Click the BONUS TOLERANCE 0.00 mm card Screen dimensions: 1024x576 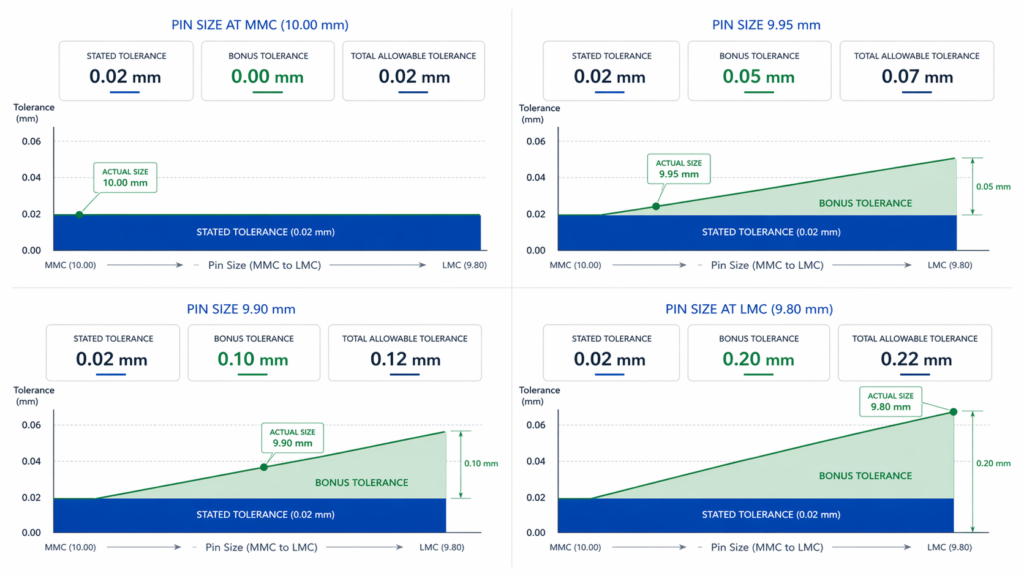(x=267, y=70)
